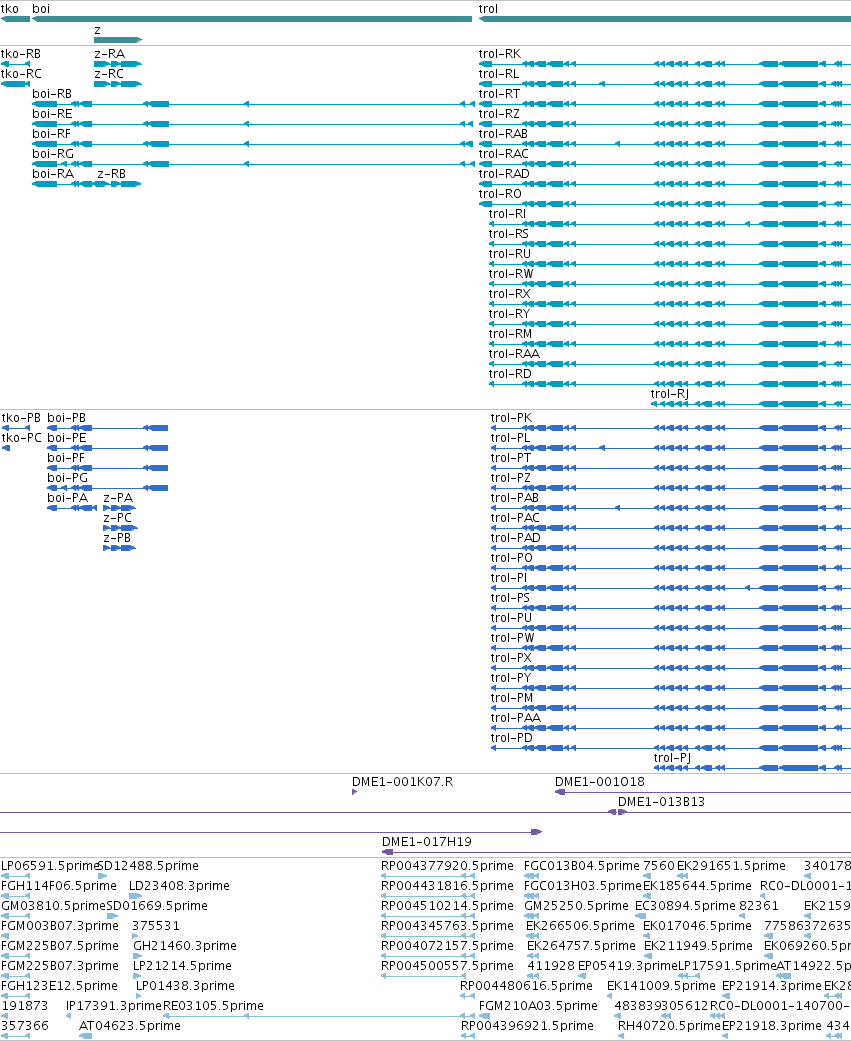
Task: Open transcript z-RC
Action: (x=109, y=74)
